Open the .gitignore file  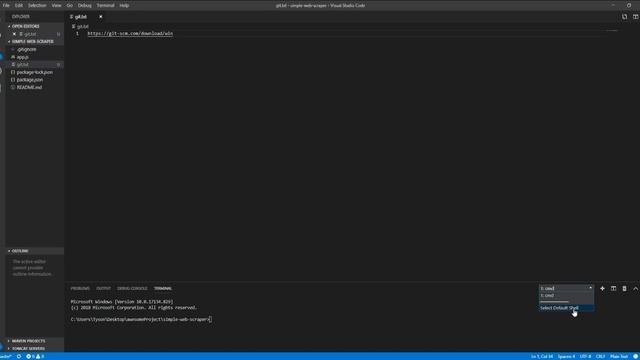coord(27,49)
